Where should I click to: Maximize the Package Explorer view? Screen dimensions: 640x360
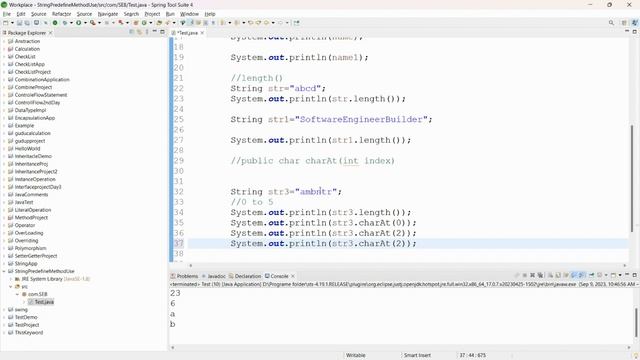pyautogui.click(x=162, y=32)
